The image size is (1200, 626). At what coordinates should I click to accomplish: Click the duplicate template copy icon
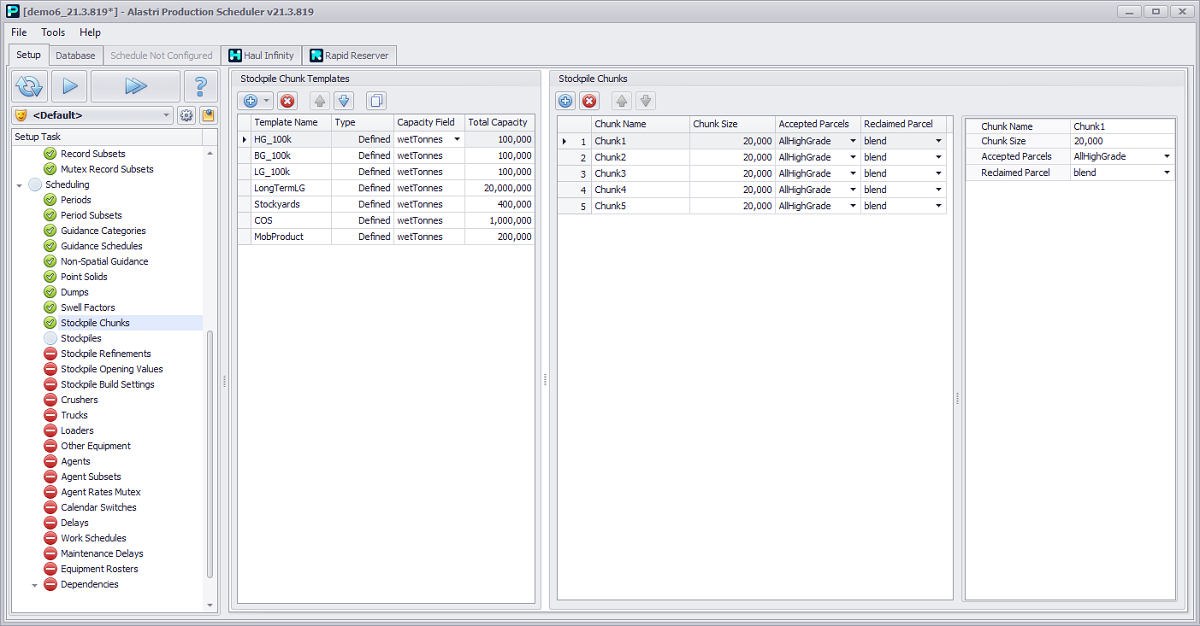[376, 101]
